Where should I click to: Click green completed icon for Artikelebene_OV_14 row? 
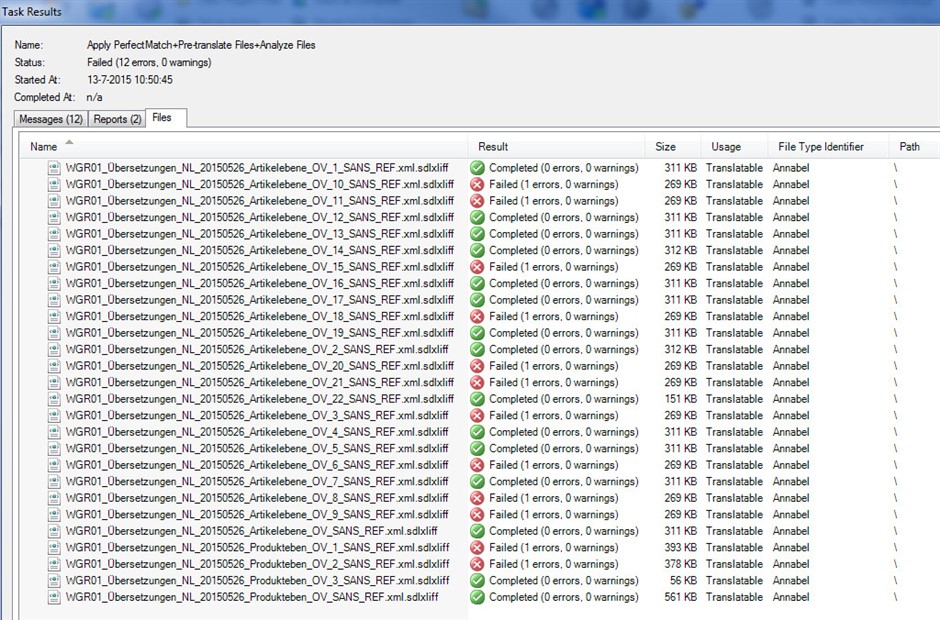(477, 250)
